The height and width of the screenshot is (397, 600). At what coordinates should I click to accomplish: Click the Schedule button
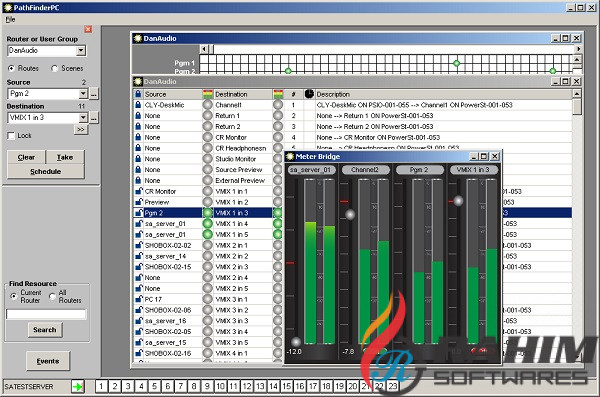coord(46,172)
